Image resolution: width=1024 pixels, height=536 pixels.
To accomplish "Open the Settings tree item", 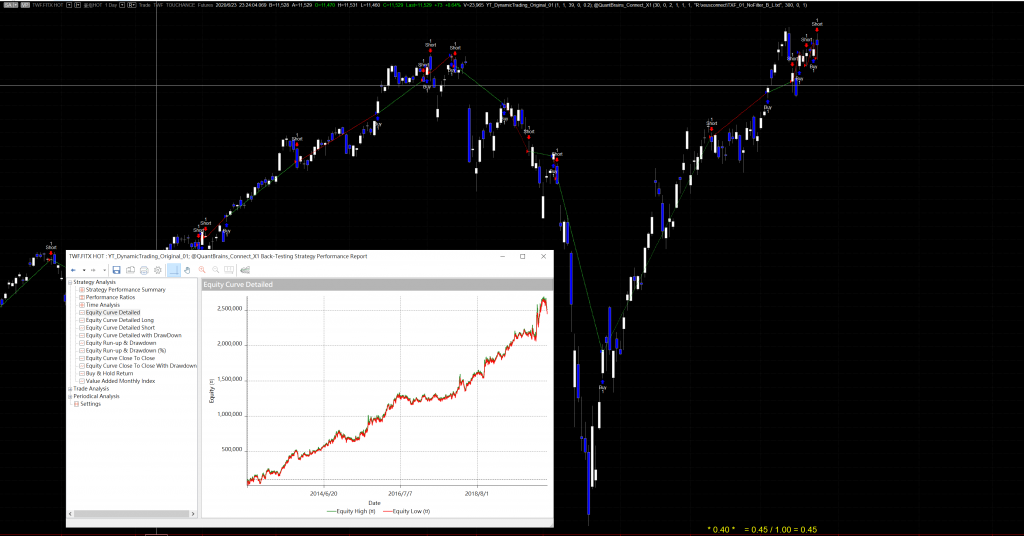I will pyautogui.click(x=90, y=404).
